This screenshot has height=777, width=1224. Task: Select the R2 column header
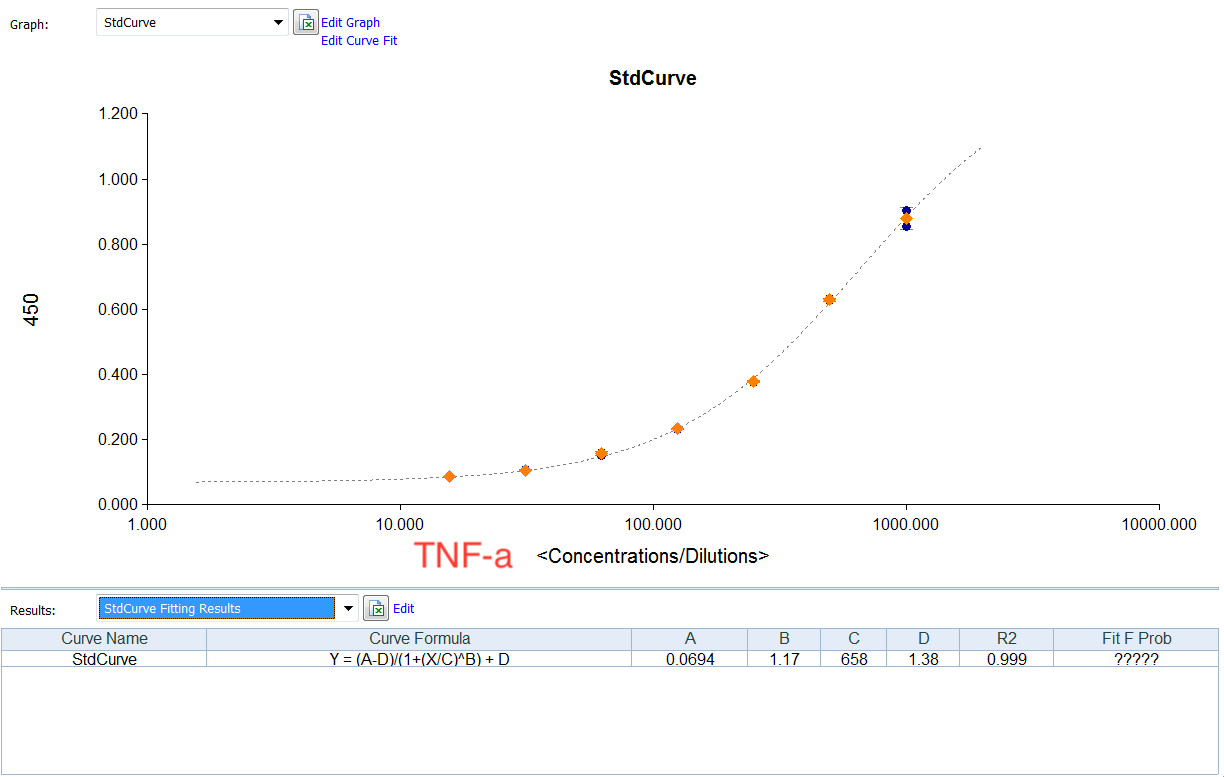[1006, 639]
